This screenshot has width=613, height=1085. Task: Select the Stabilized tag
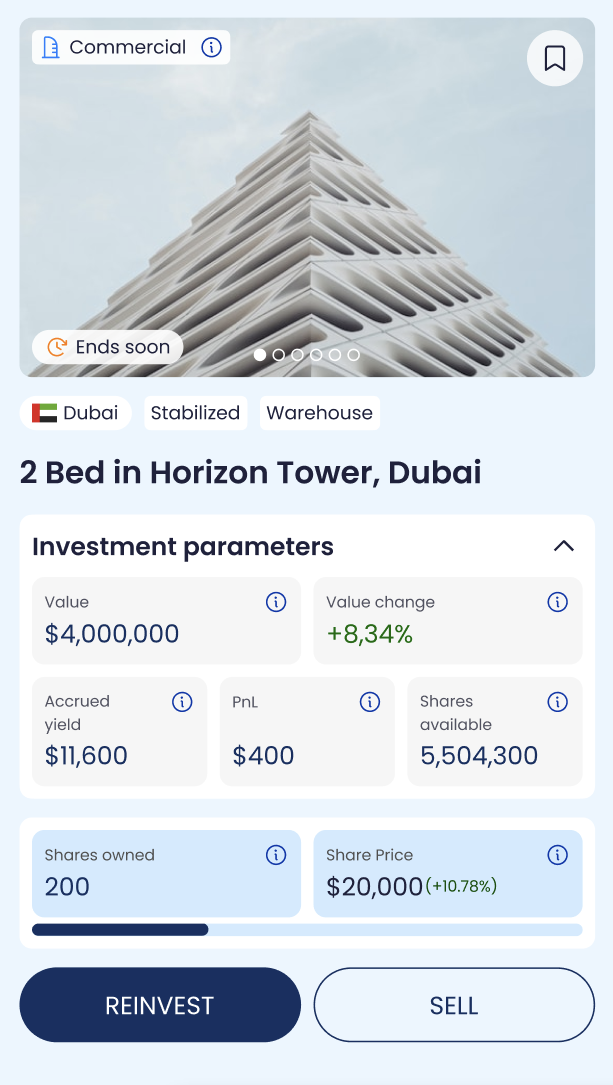(x=196, y=413)
